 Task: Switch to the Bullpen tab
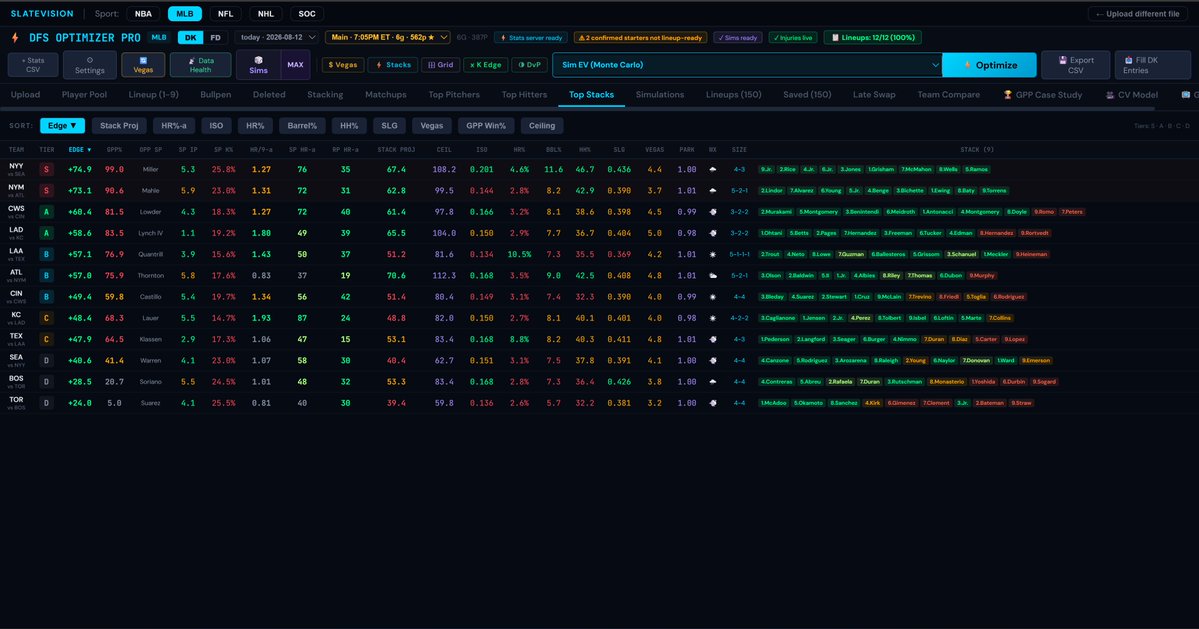216,95
